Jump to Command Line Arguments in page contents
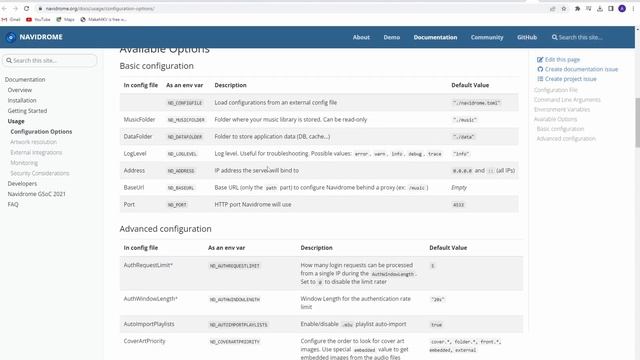The height and width of the screenshot is (360, 640). (567, 100)
